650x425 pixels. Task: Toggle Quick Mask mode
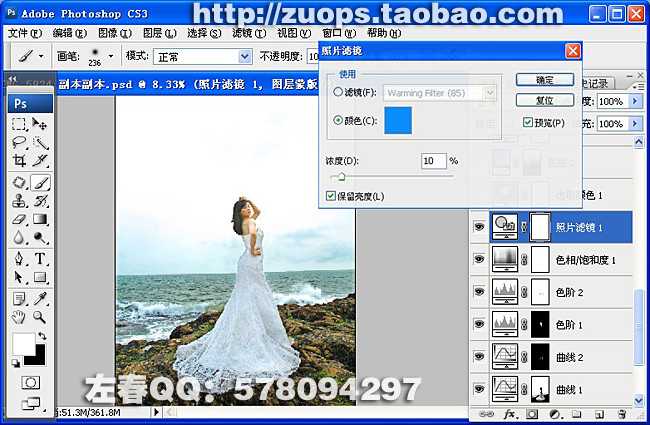tap(30, 382)
